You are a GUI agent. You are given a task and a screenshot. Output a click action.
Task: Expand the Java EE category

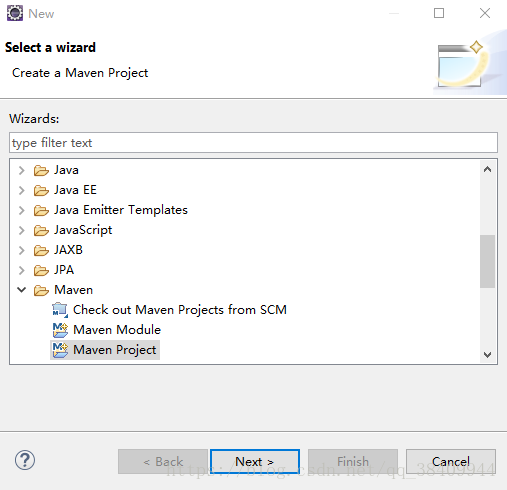22,190
